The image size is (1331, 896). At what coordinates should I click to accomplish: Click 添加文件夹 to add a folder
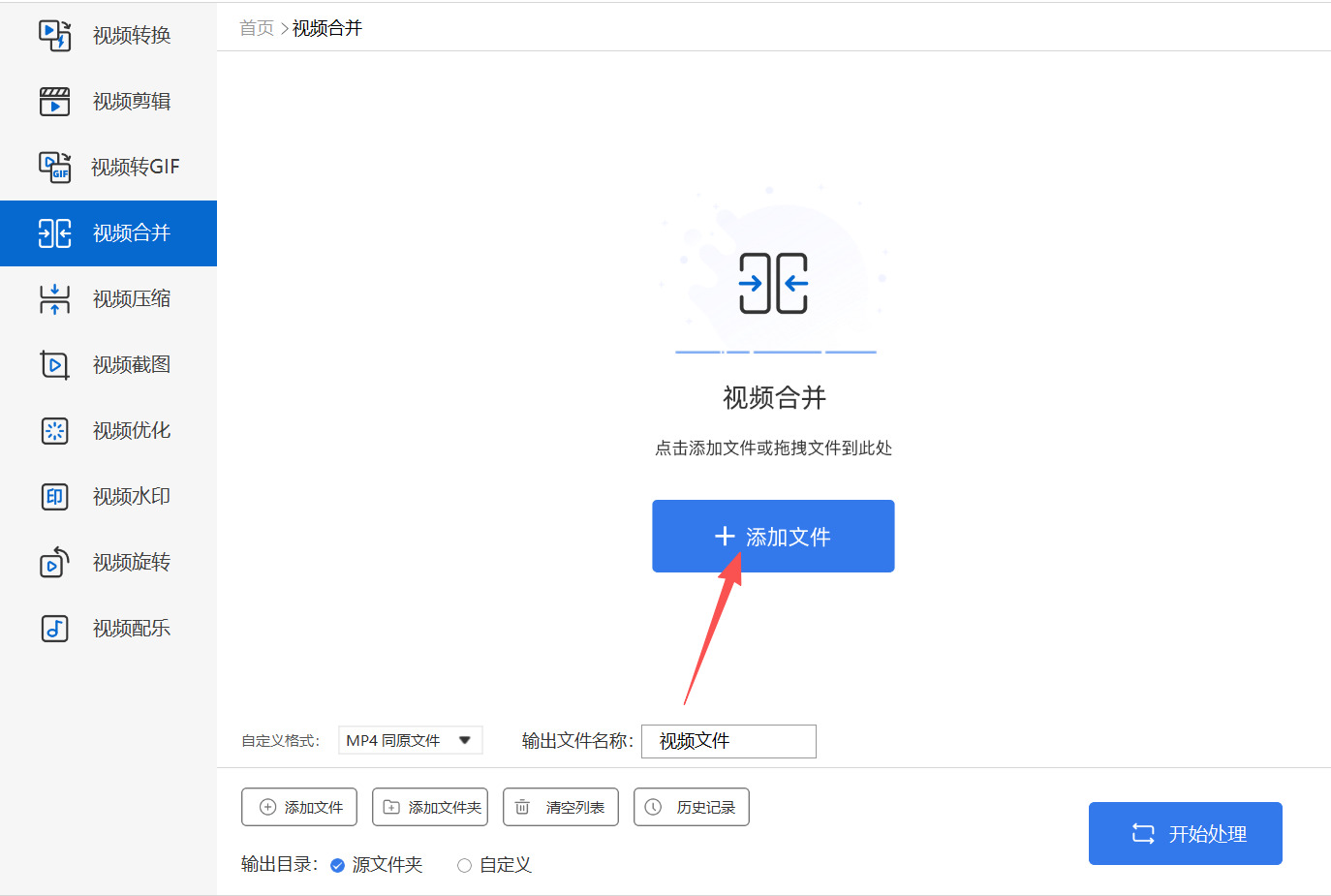point(429,806)
